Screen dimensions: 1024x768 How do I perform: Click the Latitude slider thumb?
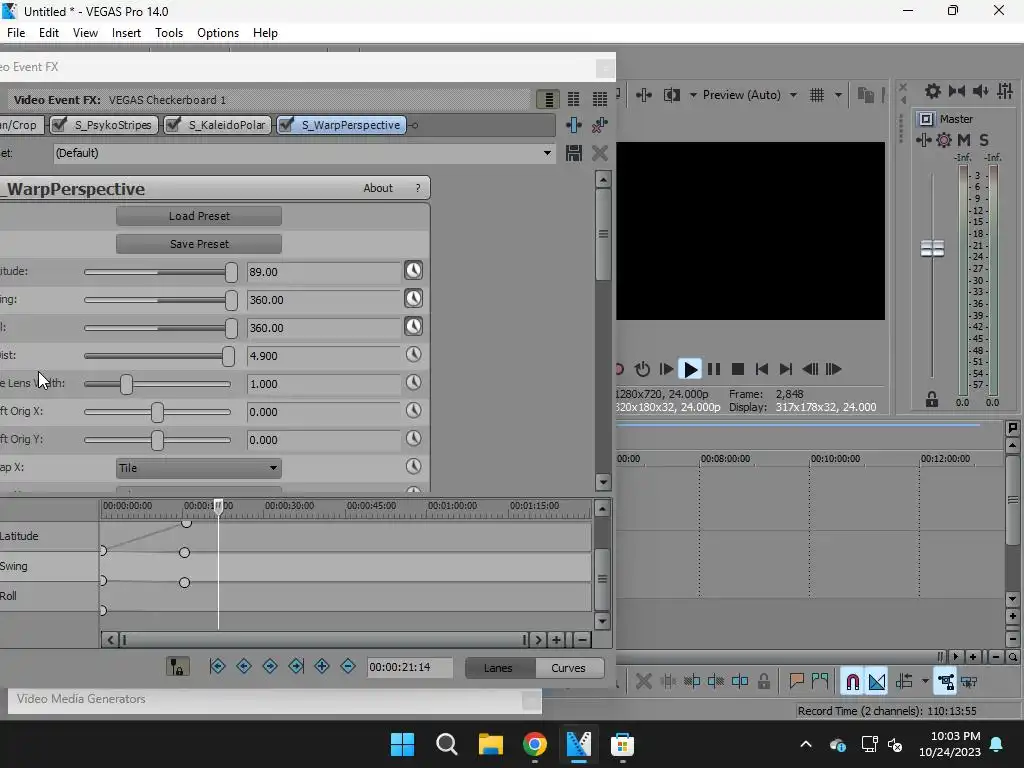coord(231,272)
